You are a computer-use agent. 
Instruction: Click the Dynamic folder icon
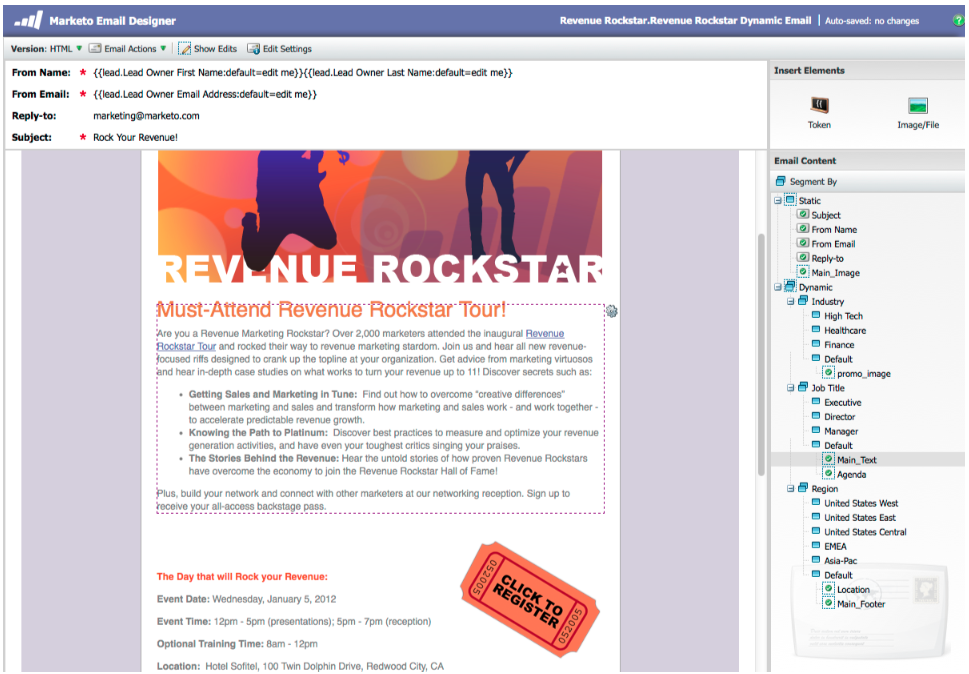point(790,286)
